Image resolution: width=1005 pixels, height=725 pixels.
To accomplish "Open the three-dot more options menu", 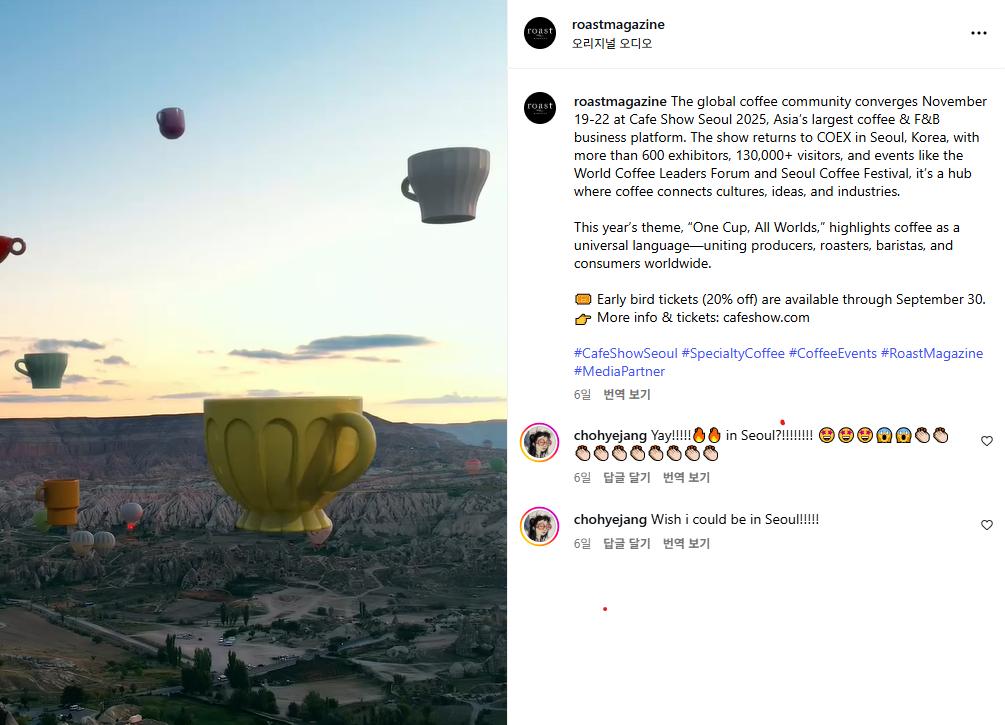I will [x=978, y=33].
